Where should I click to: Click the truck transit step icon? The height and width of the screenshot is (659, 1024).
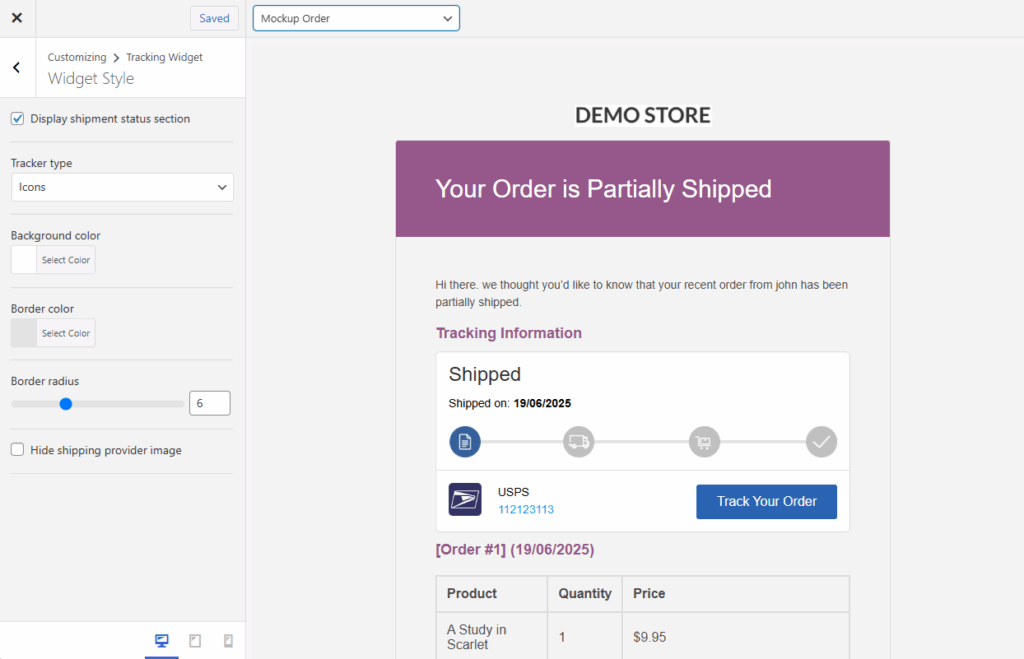click(x=579, y=441)
